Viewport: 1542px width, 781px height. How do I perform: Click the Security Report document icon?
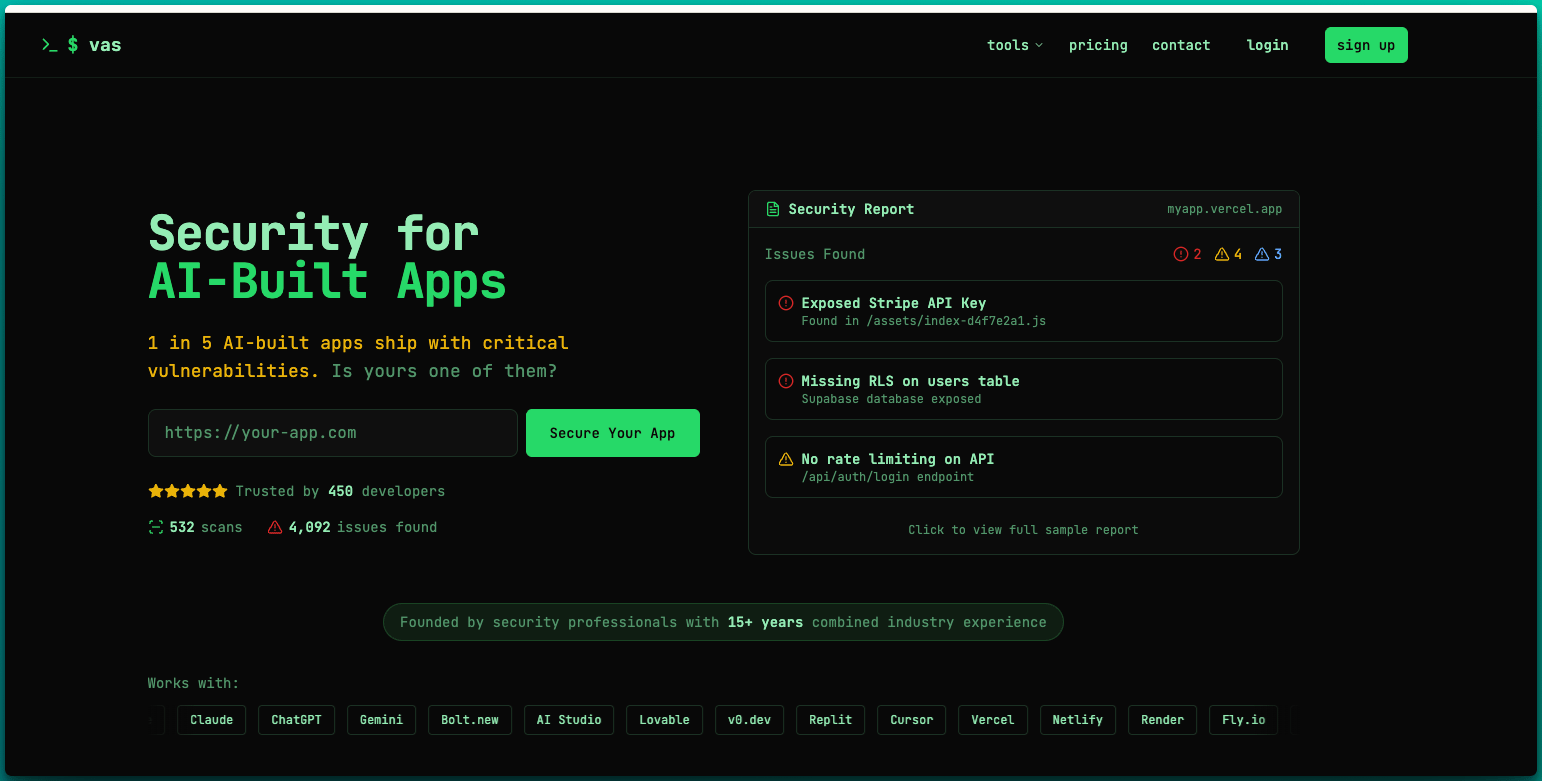772,209
